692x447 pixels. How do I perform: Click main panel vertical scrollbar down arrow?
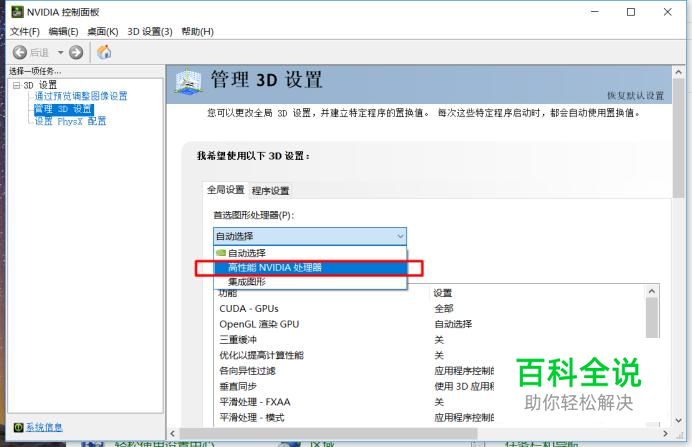point(679,420)
